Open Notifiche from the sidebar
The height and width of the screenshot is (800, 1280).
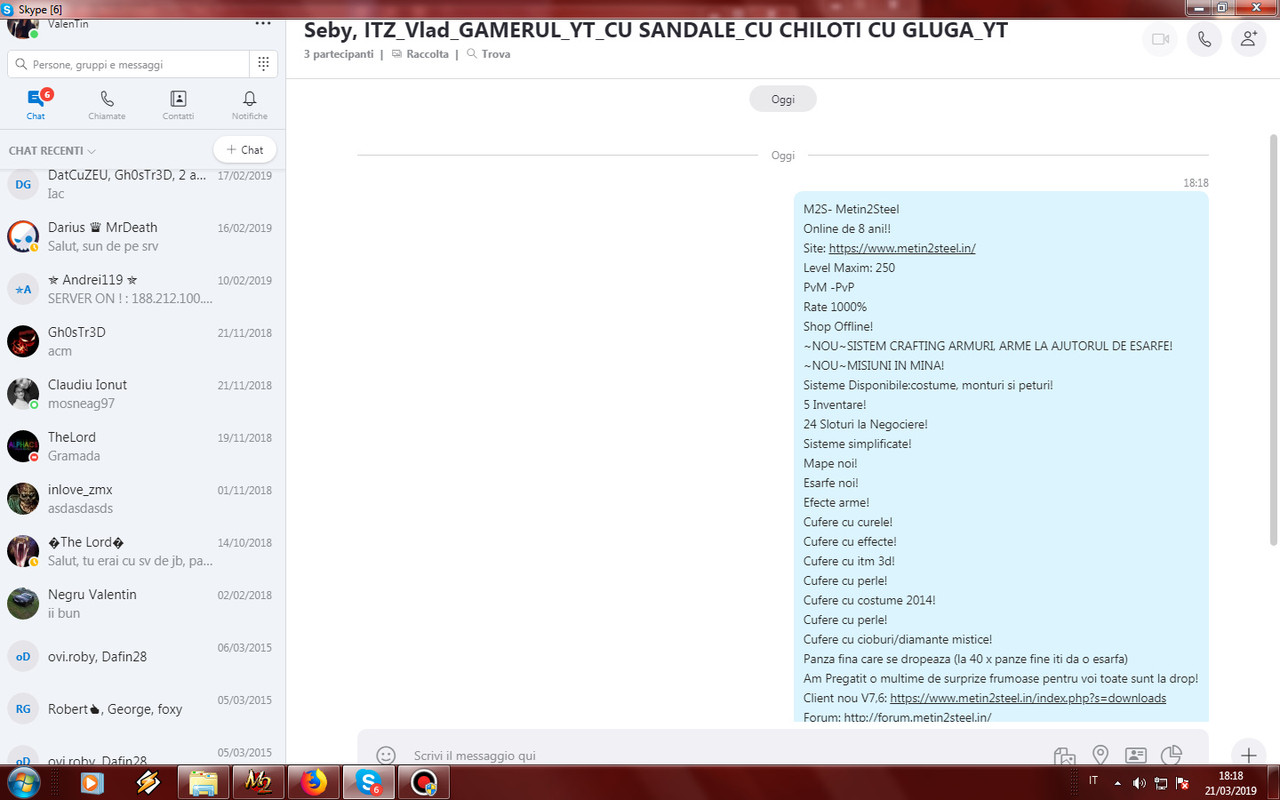[248, 104]
